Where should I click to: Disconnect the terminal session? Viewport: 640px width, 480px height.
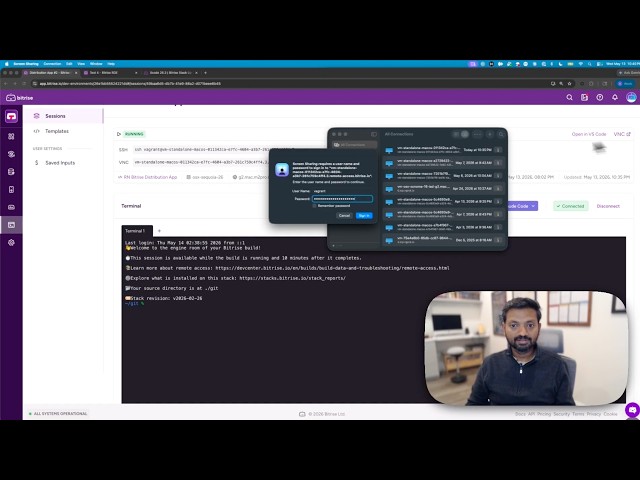608,206
